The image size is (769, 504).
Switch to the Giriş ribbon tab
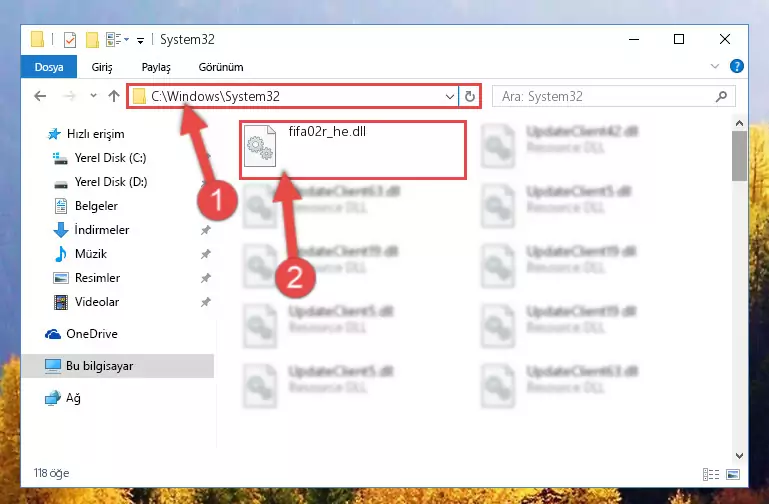pyautogui.click(x=102, y=67)
